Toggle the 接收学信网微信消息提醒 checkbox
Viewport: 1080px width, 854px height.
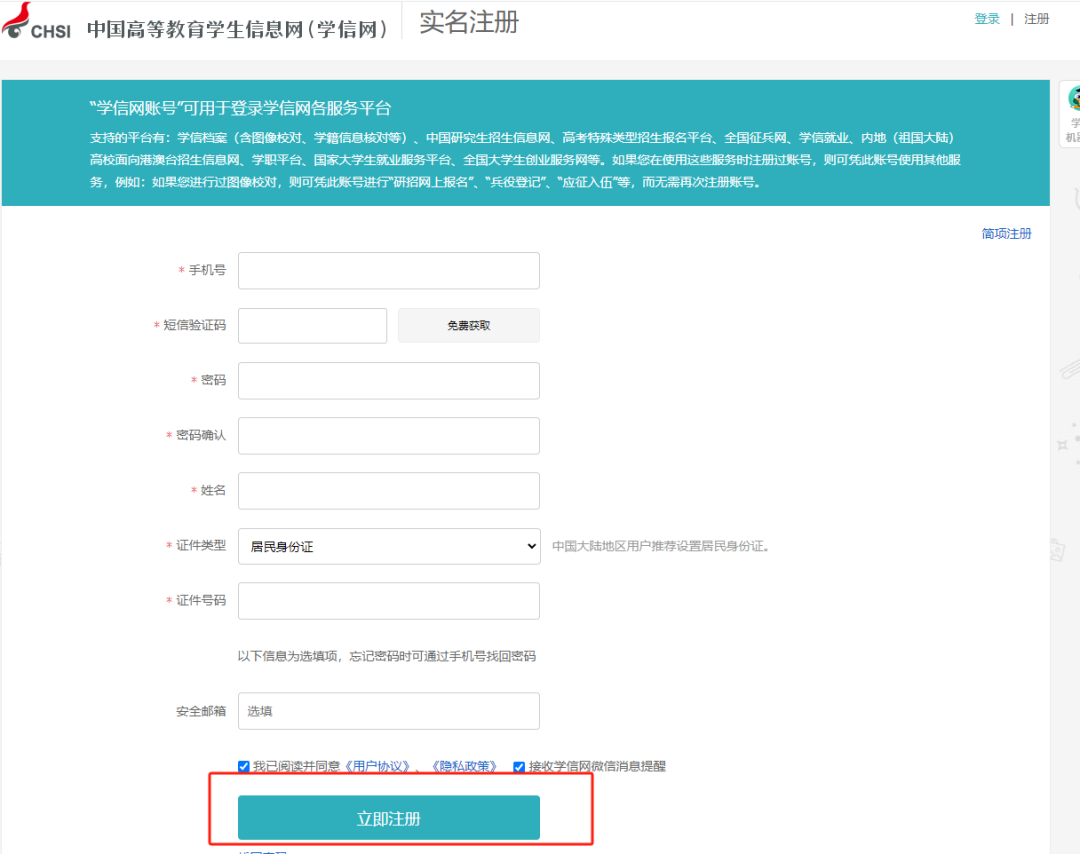(x=519, y=767)
